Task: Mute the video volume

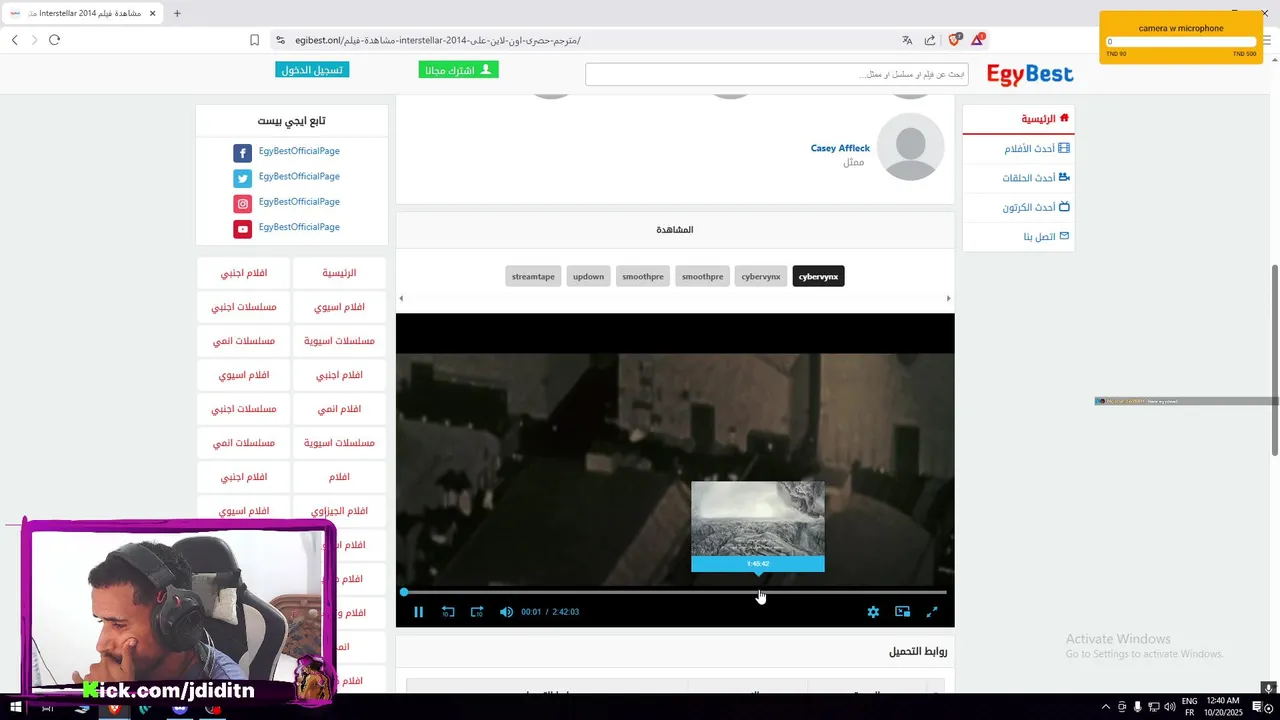Action: coord(506,612)
